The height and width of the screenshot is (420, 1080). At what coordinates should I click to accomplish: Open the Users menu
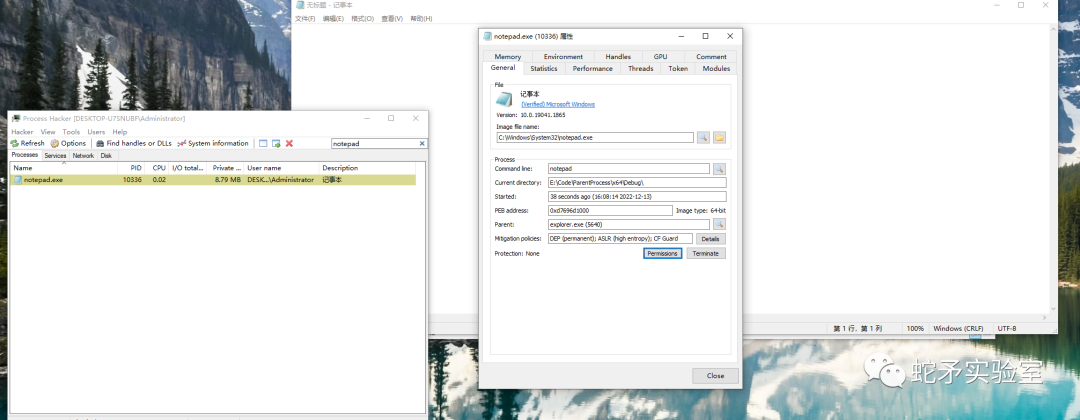(96, 132)
